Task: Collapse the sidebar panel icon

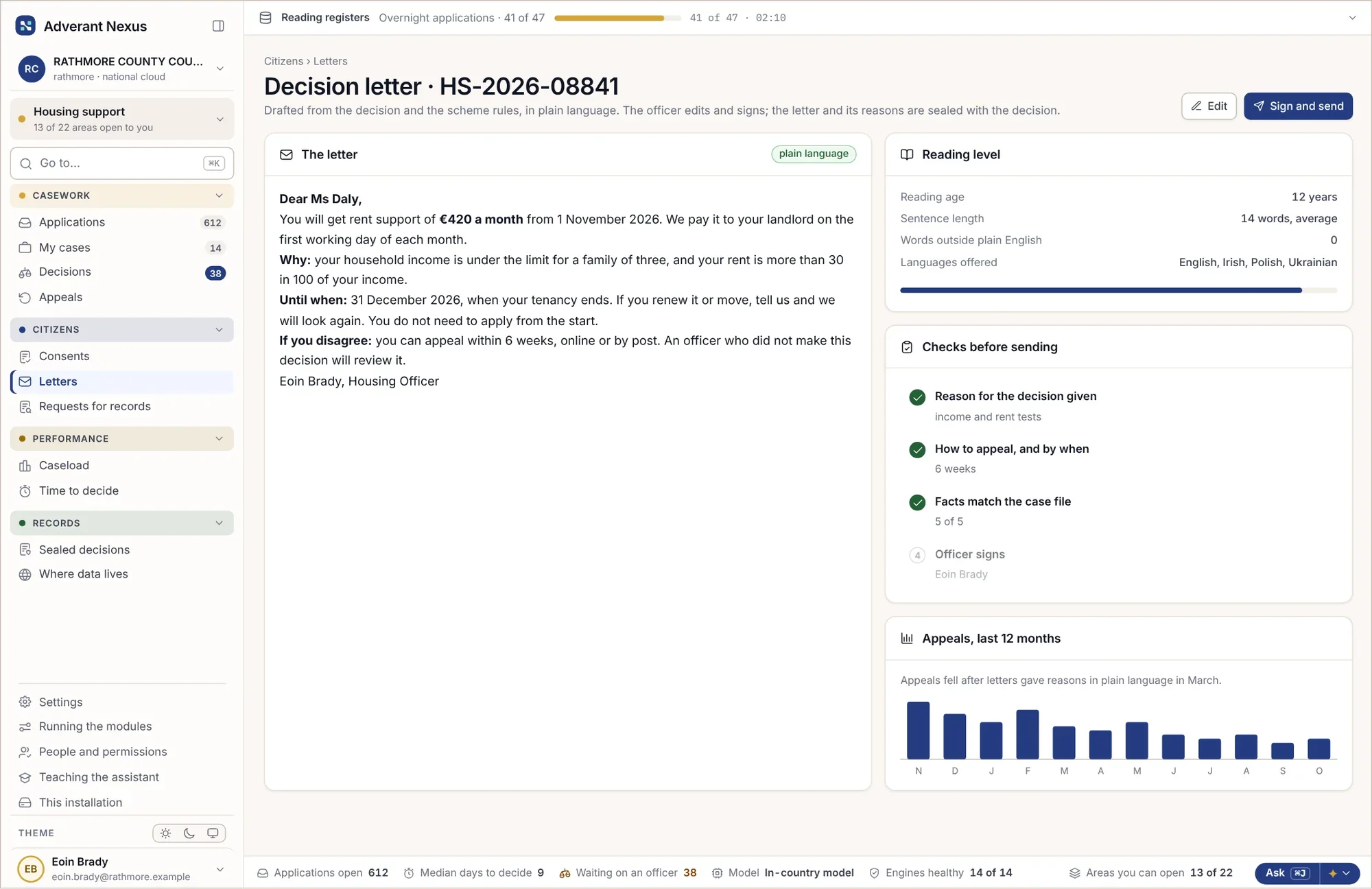Action: click(218, 26)
